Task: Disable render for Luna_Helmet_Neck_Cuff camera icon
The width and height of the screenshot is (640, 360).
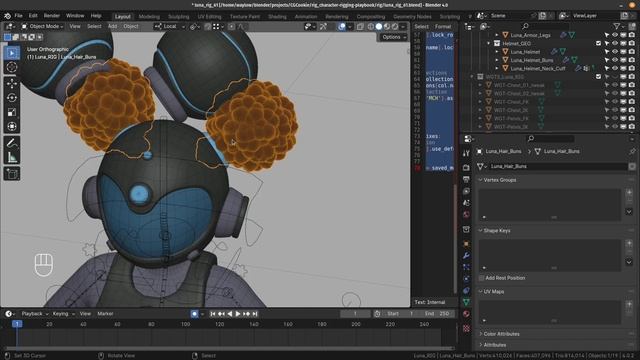Action: point(632,69)
